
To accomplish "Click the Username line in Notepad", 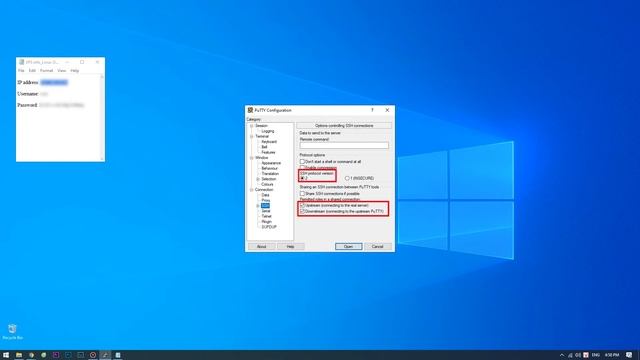I will coord(33,94).
